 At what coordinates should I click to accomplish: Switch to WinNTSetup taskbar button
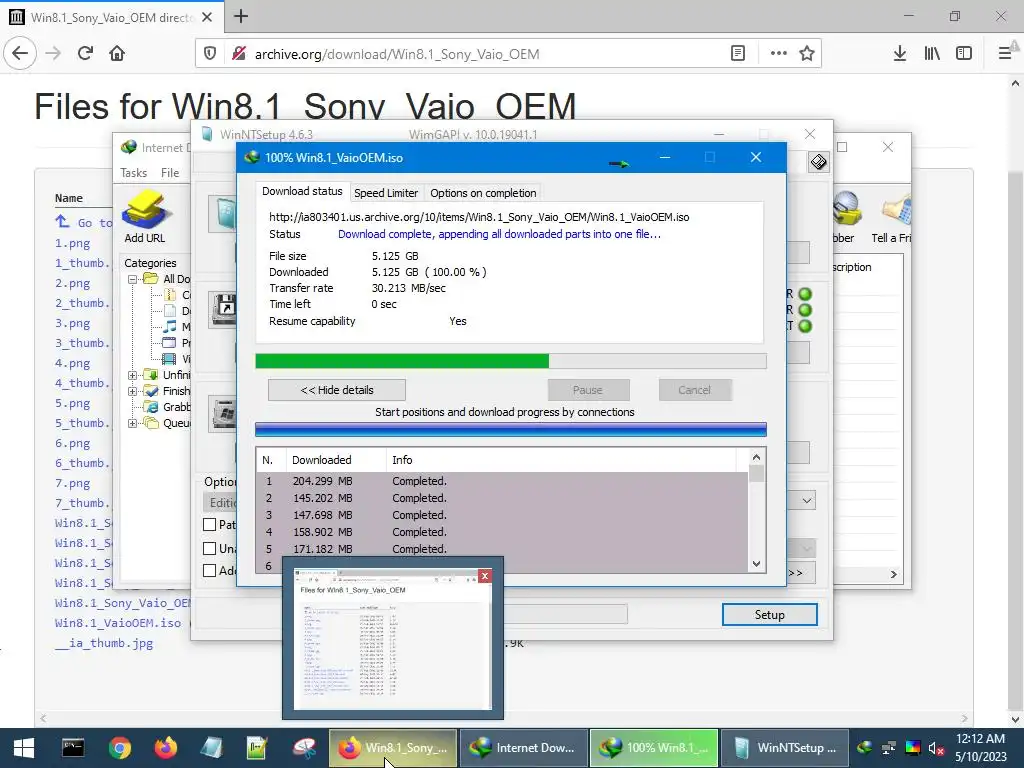pos(784,748)
